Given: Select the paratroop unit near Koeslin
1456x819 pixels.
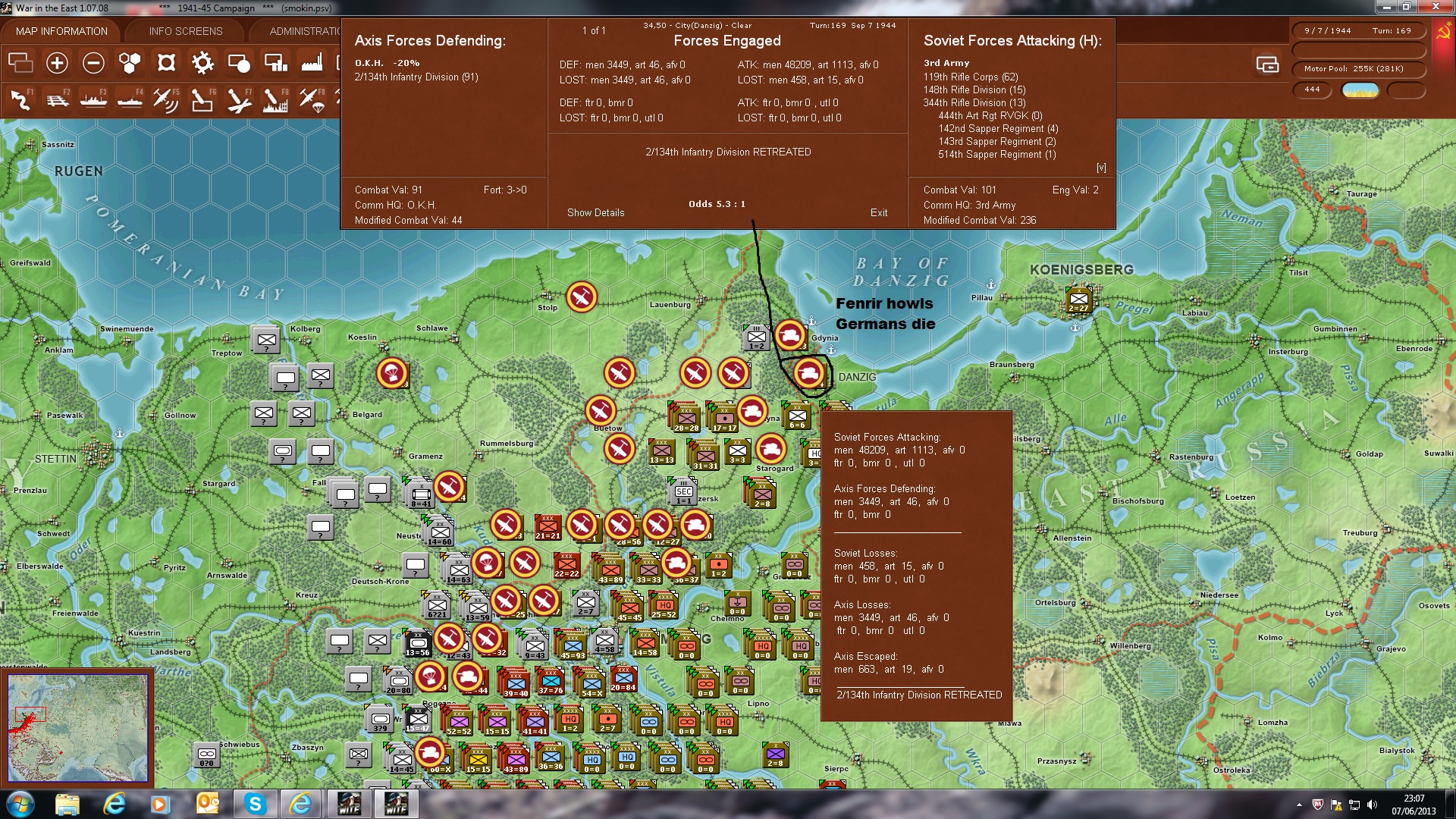Looking at the screenshot, I should coord(392,373).
